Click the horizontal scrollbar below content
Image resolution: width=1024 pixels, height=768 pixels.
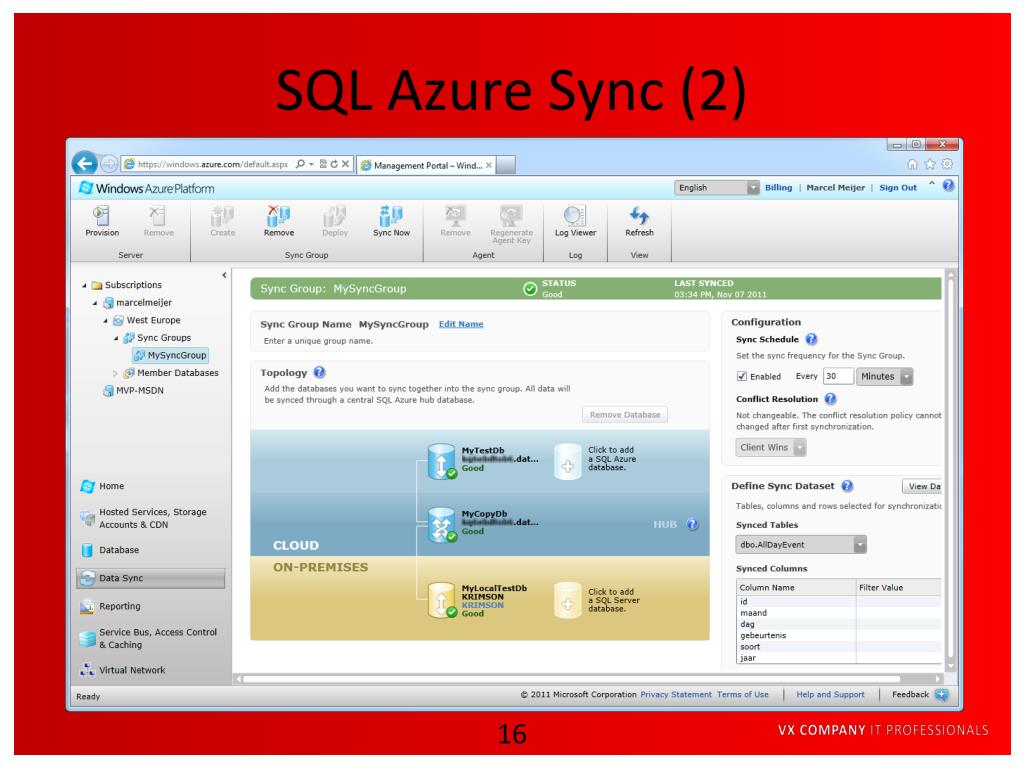click(588, 679)
